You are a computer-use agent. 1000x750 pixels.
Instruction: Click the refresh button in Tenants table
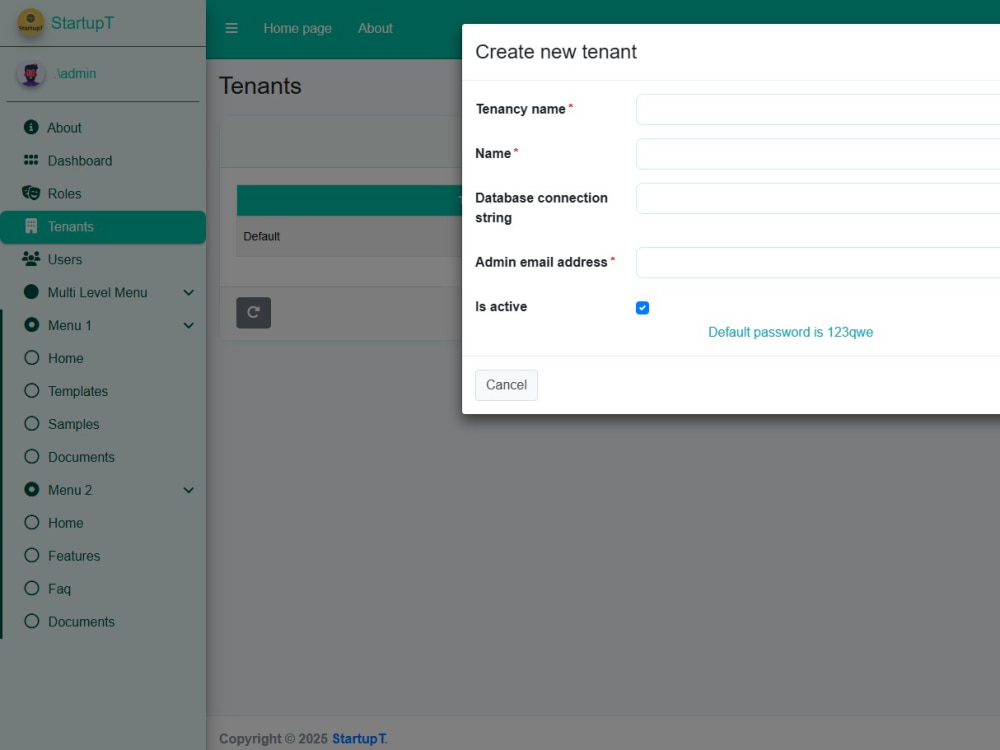tap(254, 312)
